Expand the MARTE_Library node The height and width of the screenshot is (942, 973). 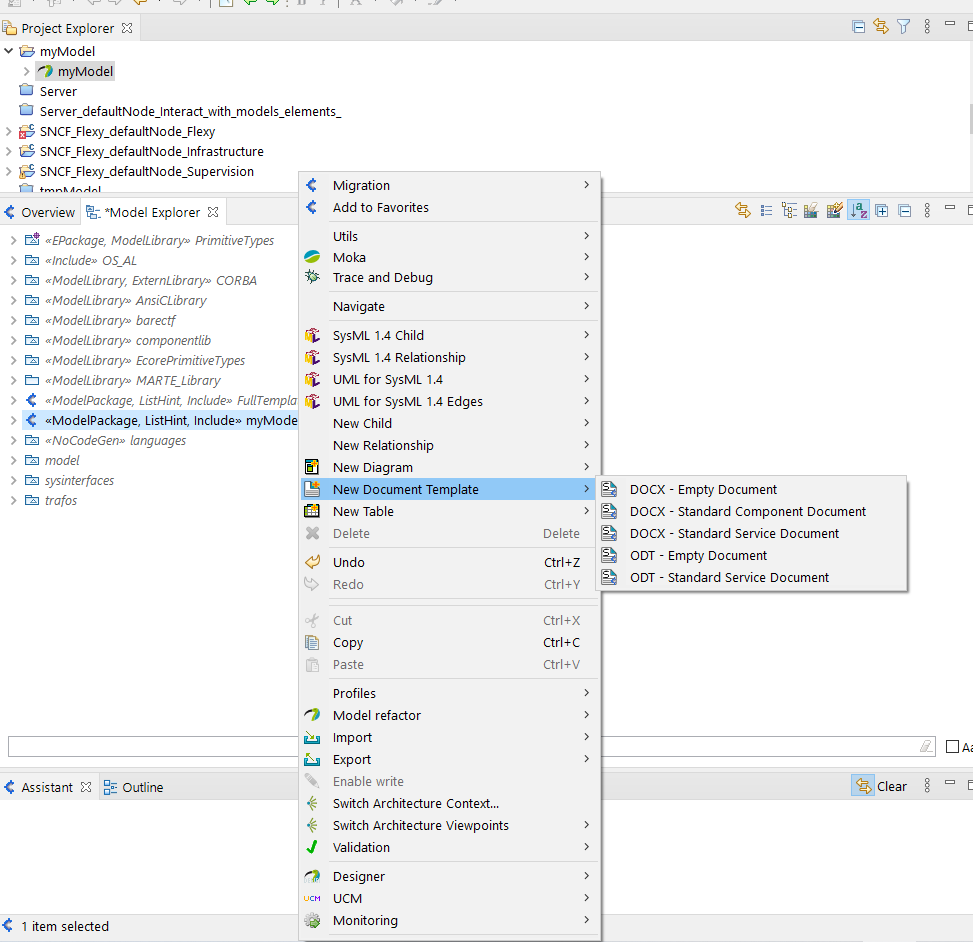[13, 380]
